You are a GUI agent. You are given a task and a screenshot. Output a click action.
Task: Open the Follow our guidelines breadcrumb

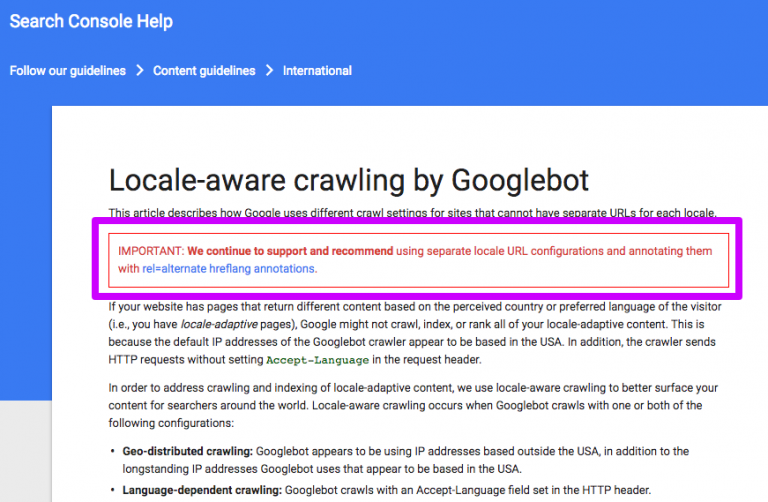[68, 71]
